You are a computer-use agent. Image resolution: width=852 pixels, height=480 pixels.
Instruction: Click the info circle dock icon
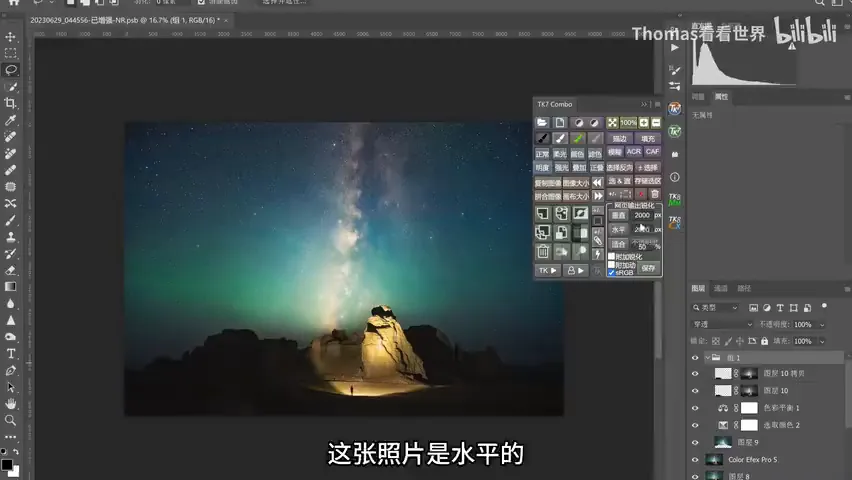(x=675, y=177)
